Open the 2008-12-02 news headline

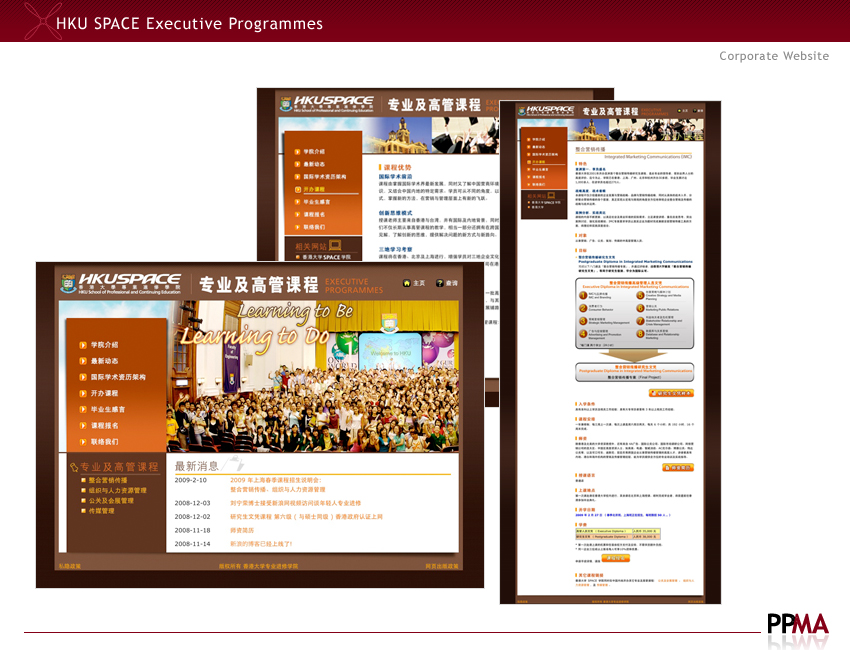point(306,517)
